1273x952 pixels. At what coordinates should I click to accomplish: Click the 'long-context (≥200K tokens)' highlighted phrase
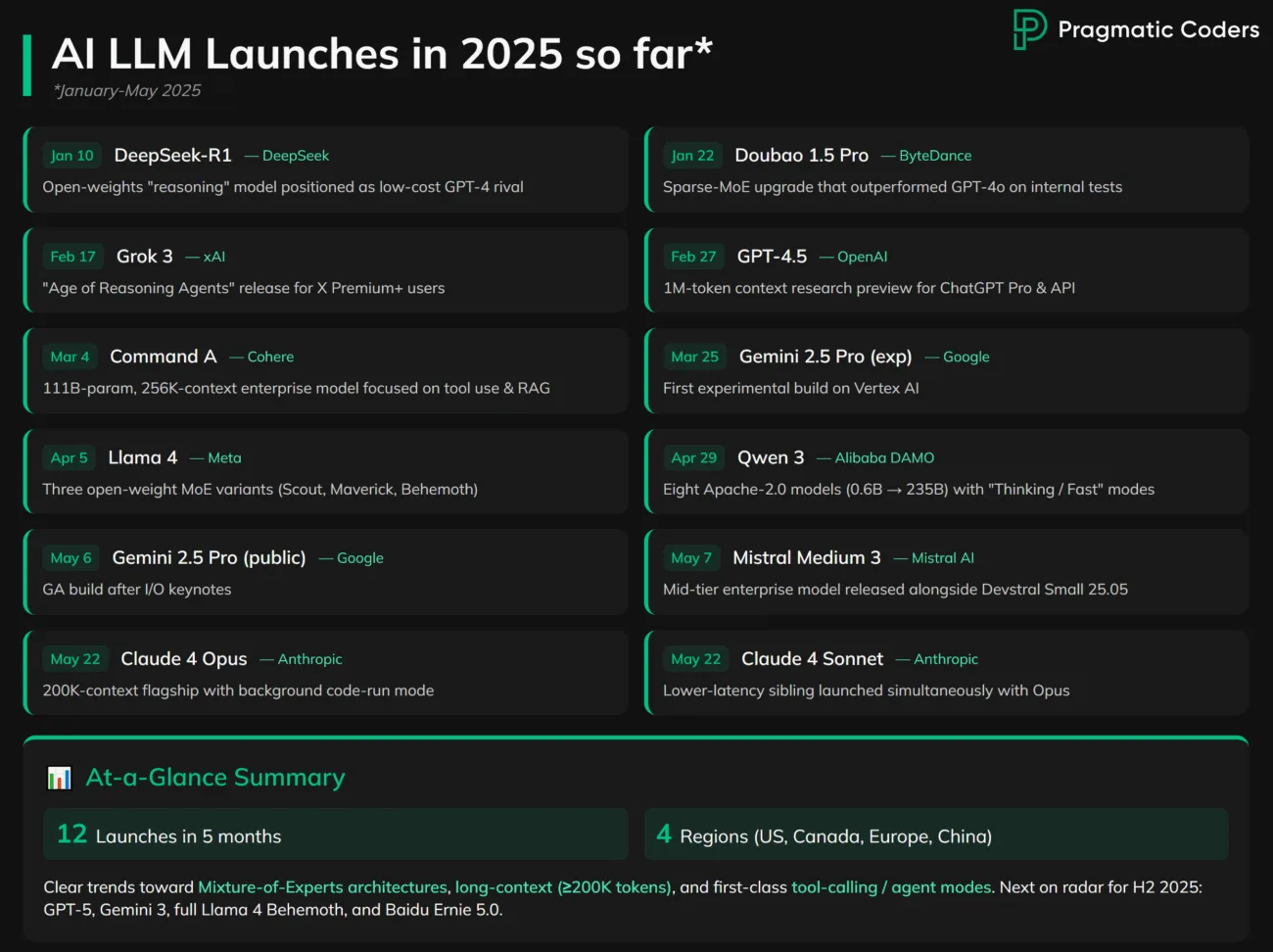click(x=563, y=887)
